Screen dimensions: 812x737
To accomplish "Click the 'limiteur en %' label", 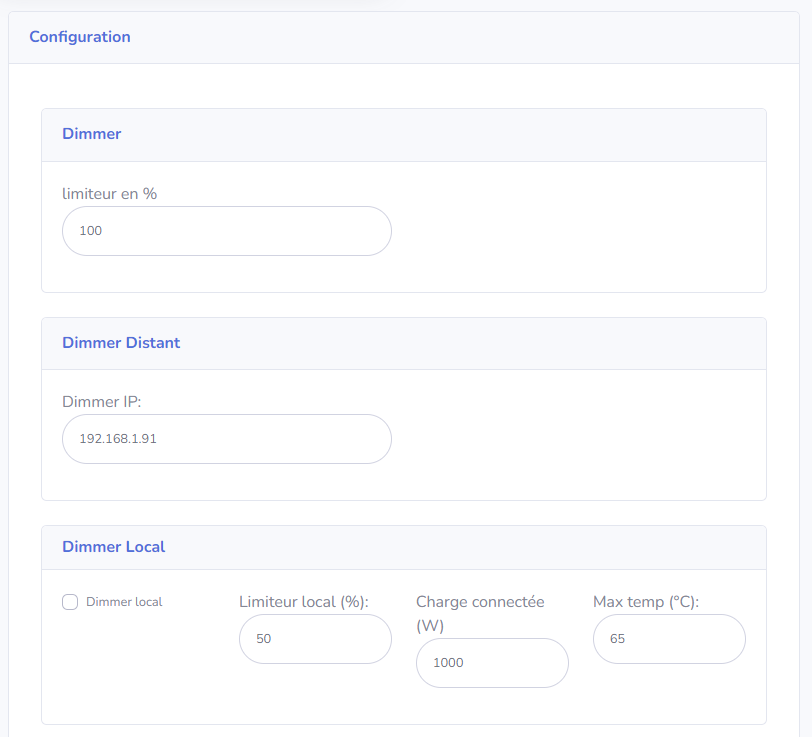I will coord(110,194).
